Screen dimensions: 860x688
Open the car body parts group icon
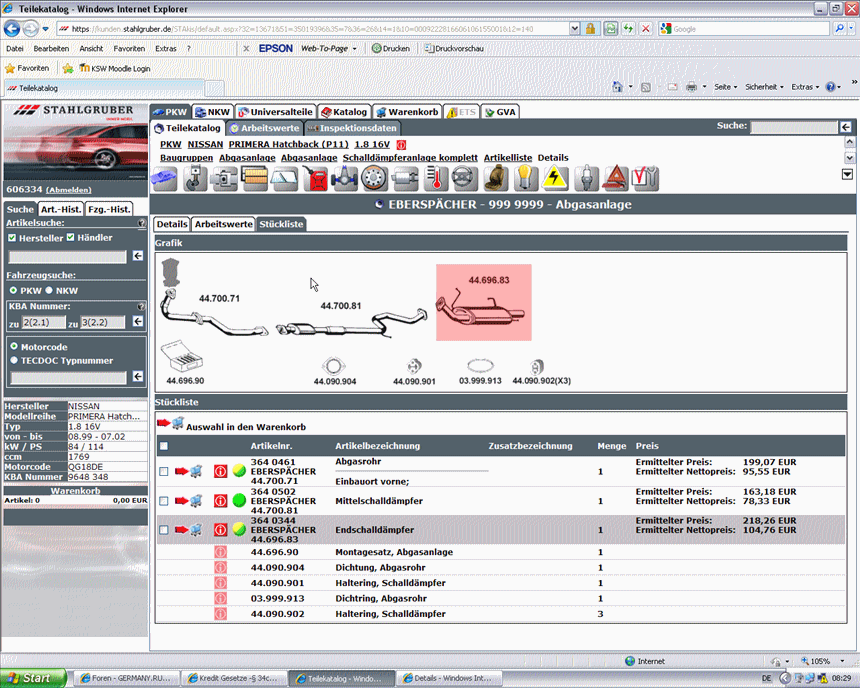coord(165,178)
